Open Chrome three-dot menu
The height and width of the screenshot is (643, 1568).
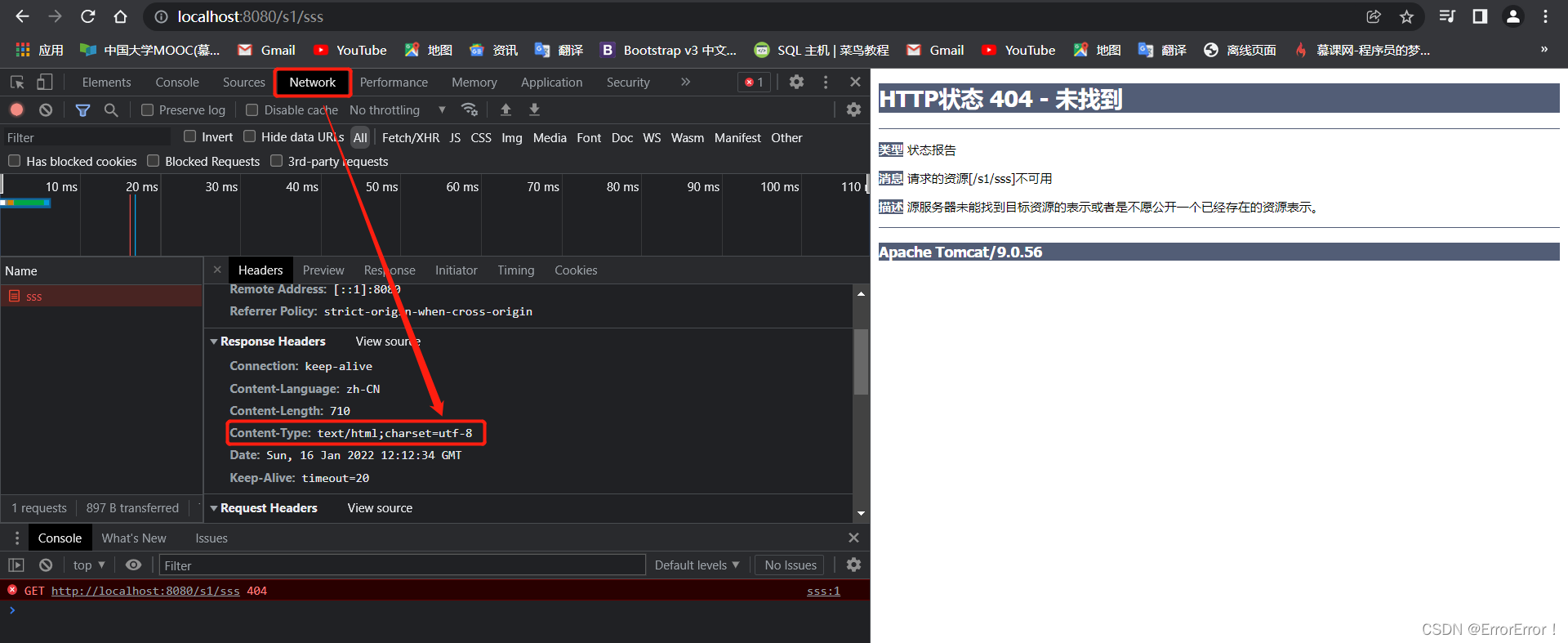1545,16
